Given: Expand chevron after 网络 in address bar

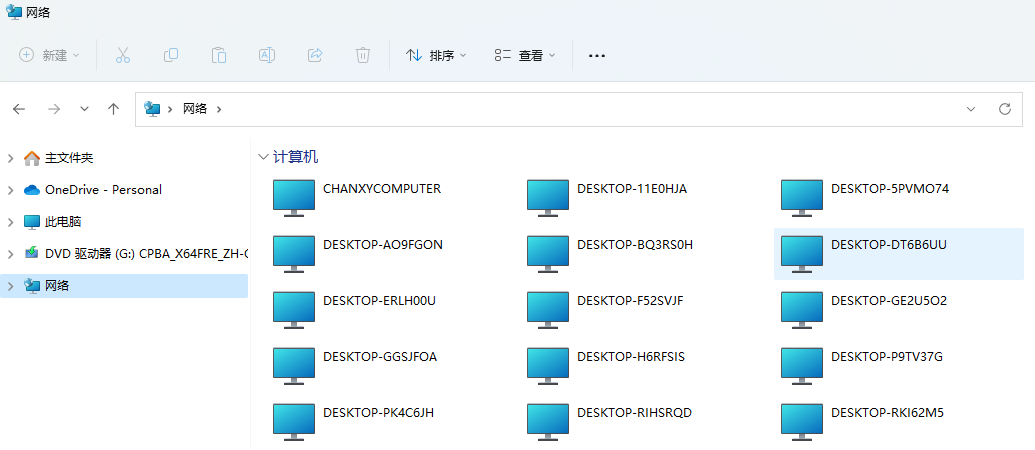Looking at the screenshot, I should tap(219, 109).
